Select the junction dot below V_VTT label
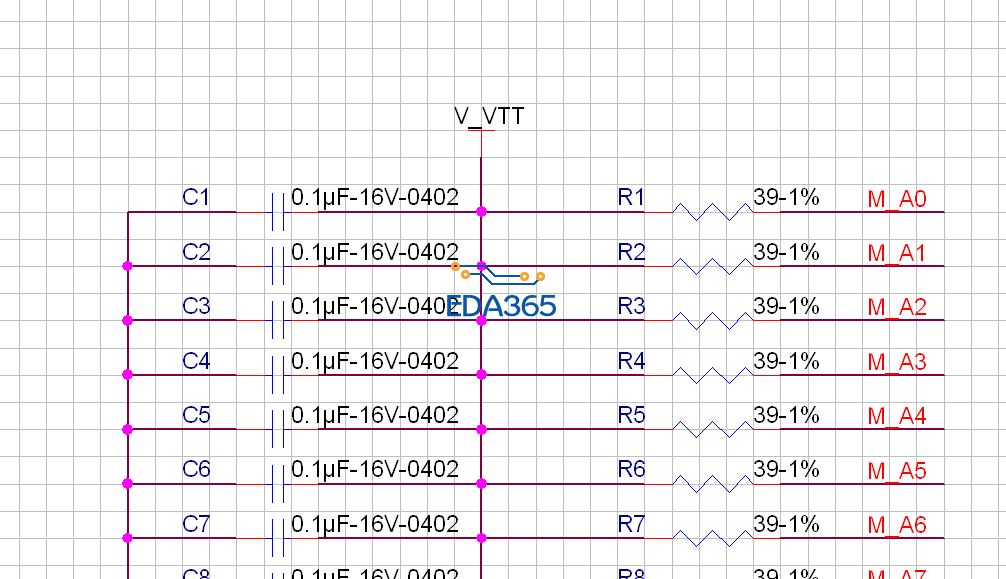The height and width of the screenshot is (579, 1006). [x=483, y=211]
